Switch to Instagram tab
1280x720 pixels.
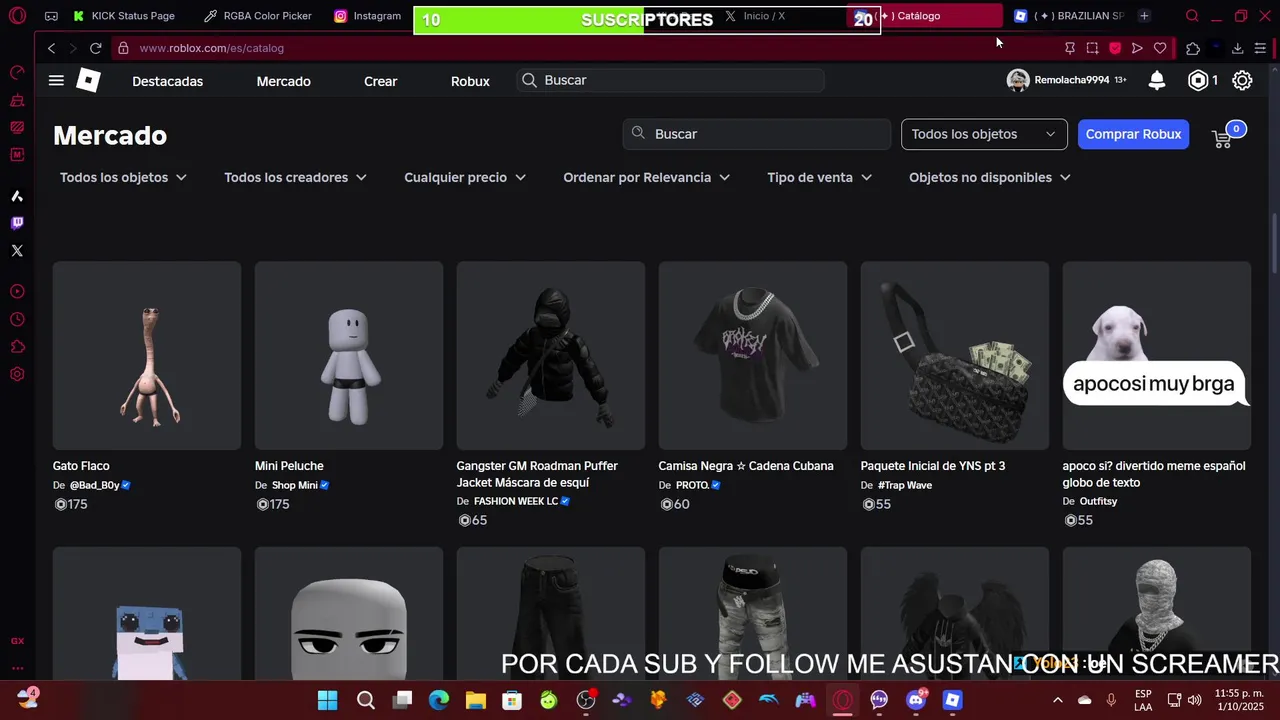[x=367, y=16]
